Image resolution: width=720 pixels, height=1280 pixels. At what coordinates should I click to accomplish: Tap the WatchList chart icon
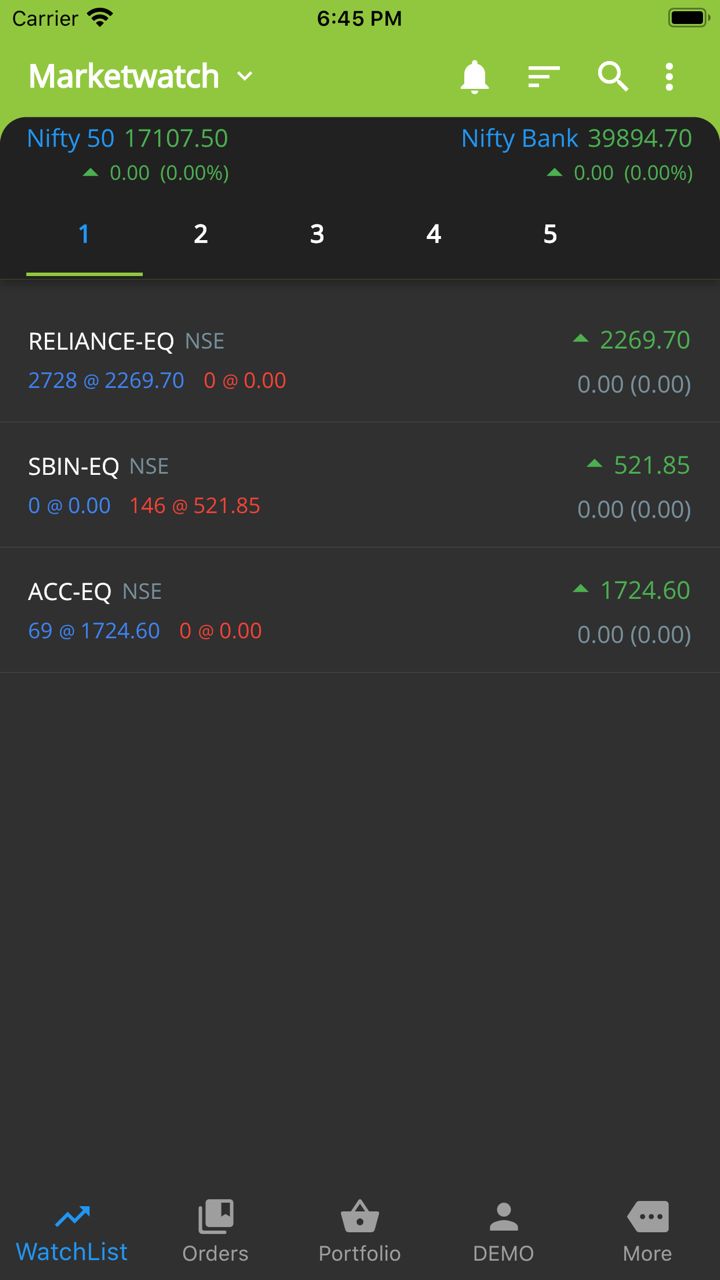[x=72, y=1217]
